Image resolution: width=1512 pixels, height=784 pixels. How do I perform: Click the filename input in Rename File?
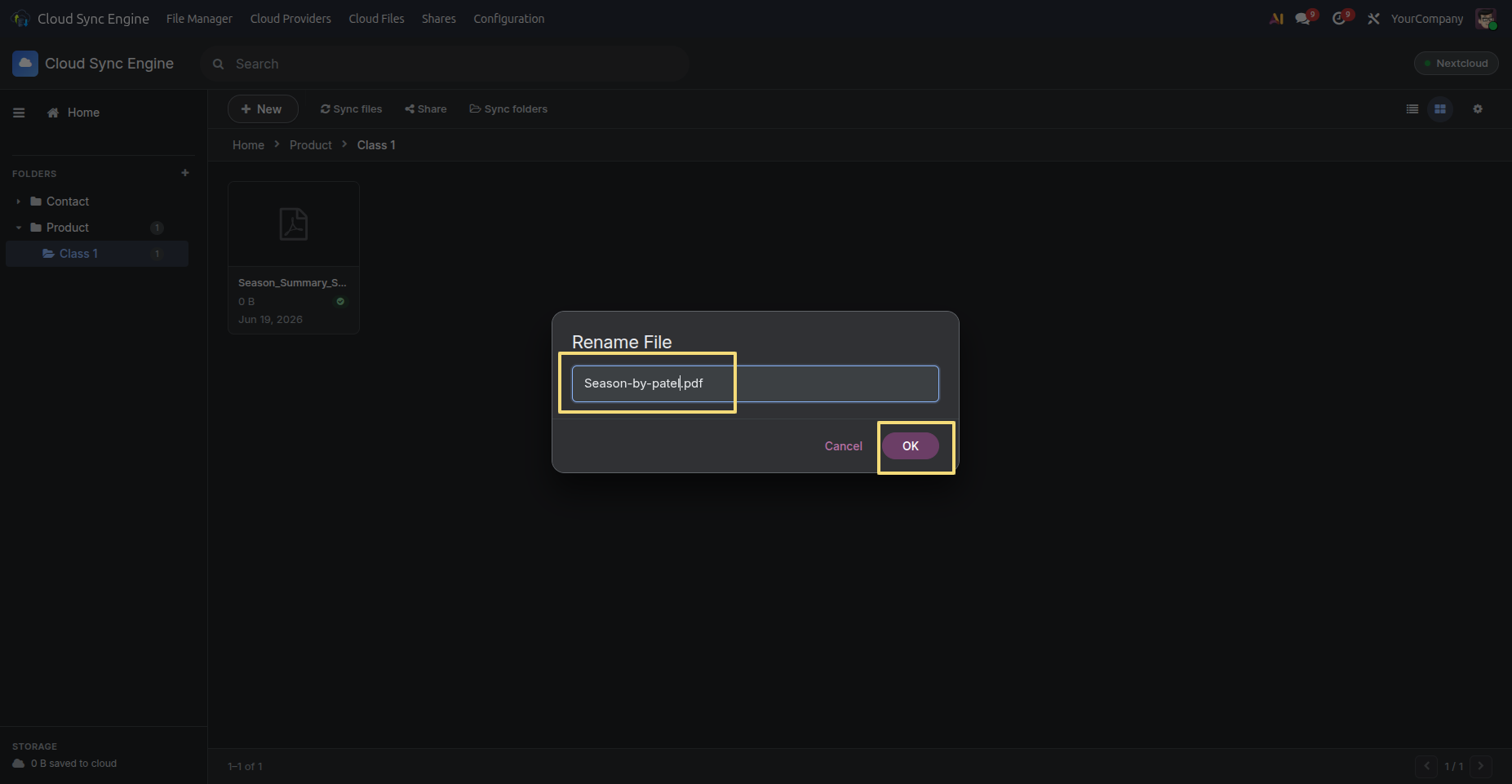coord(755,383)
